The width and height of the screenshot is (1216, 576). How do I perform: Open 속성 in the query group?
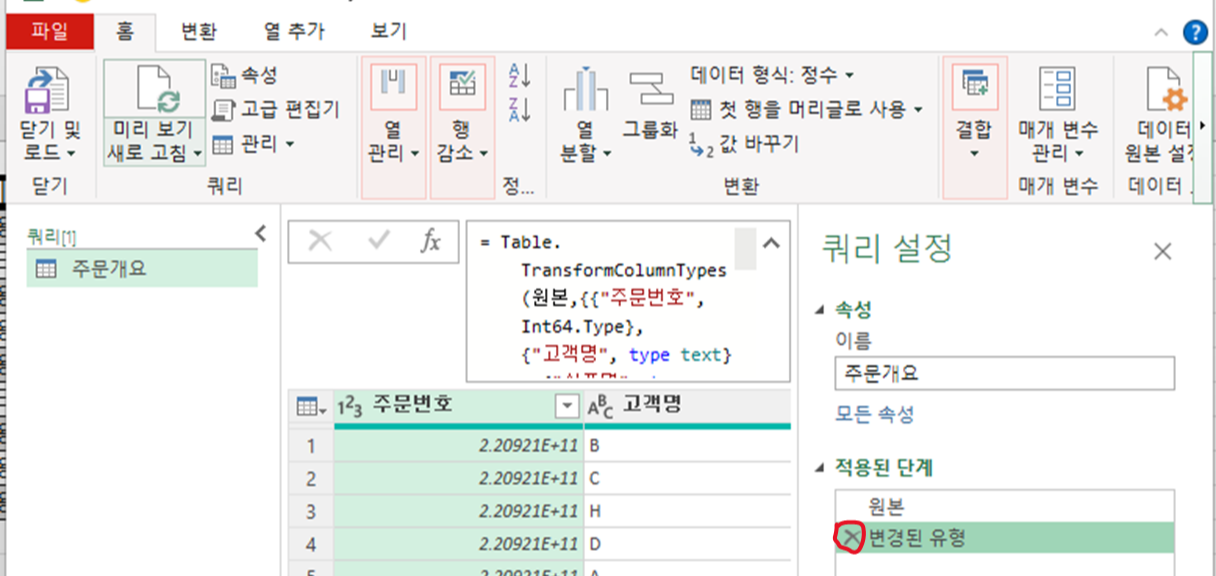(245, 75)
